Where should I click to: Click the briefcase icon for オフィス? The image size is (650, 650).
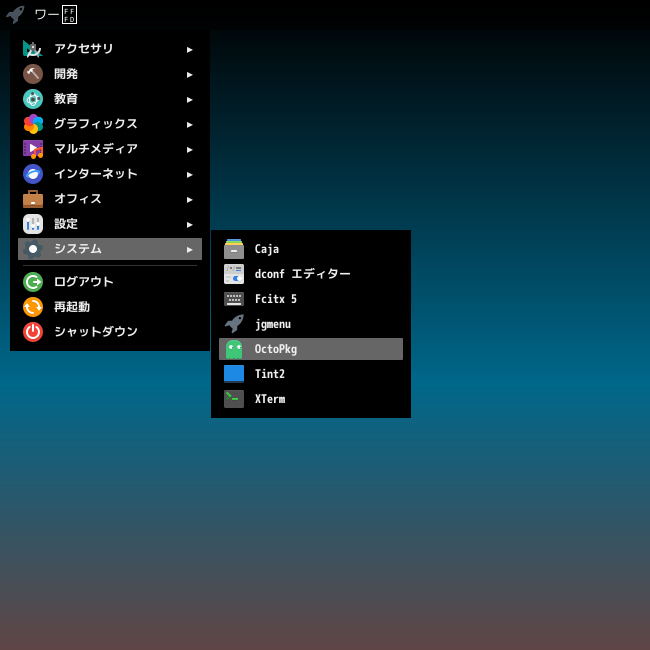coord(33,199)
